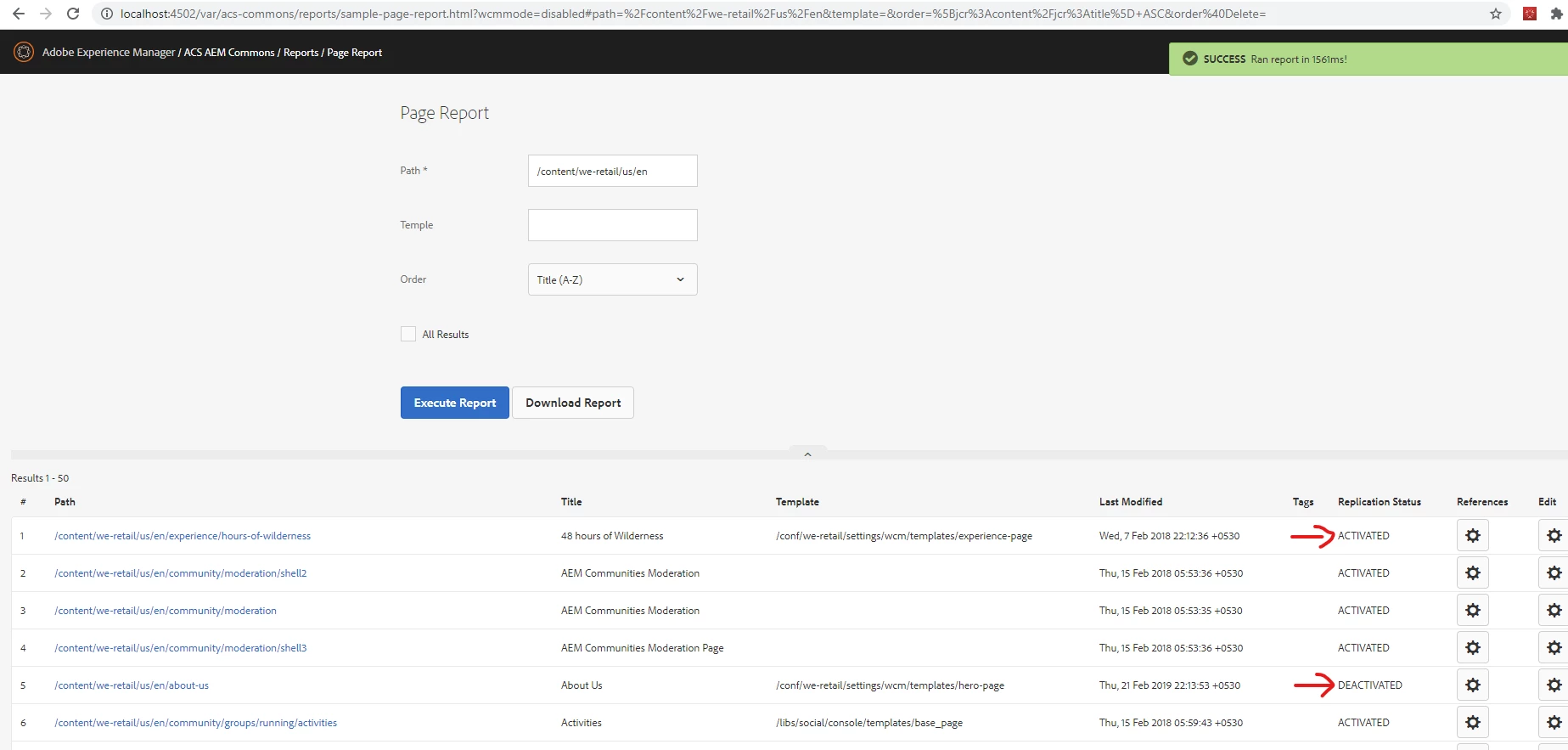Viewport: 1568px width, 750px height.
Task: Open hours-of-wilderness page path link
Action: pyautogui.click(x=183, y=536)
